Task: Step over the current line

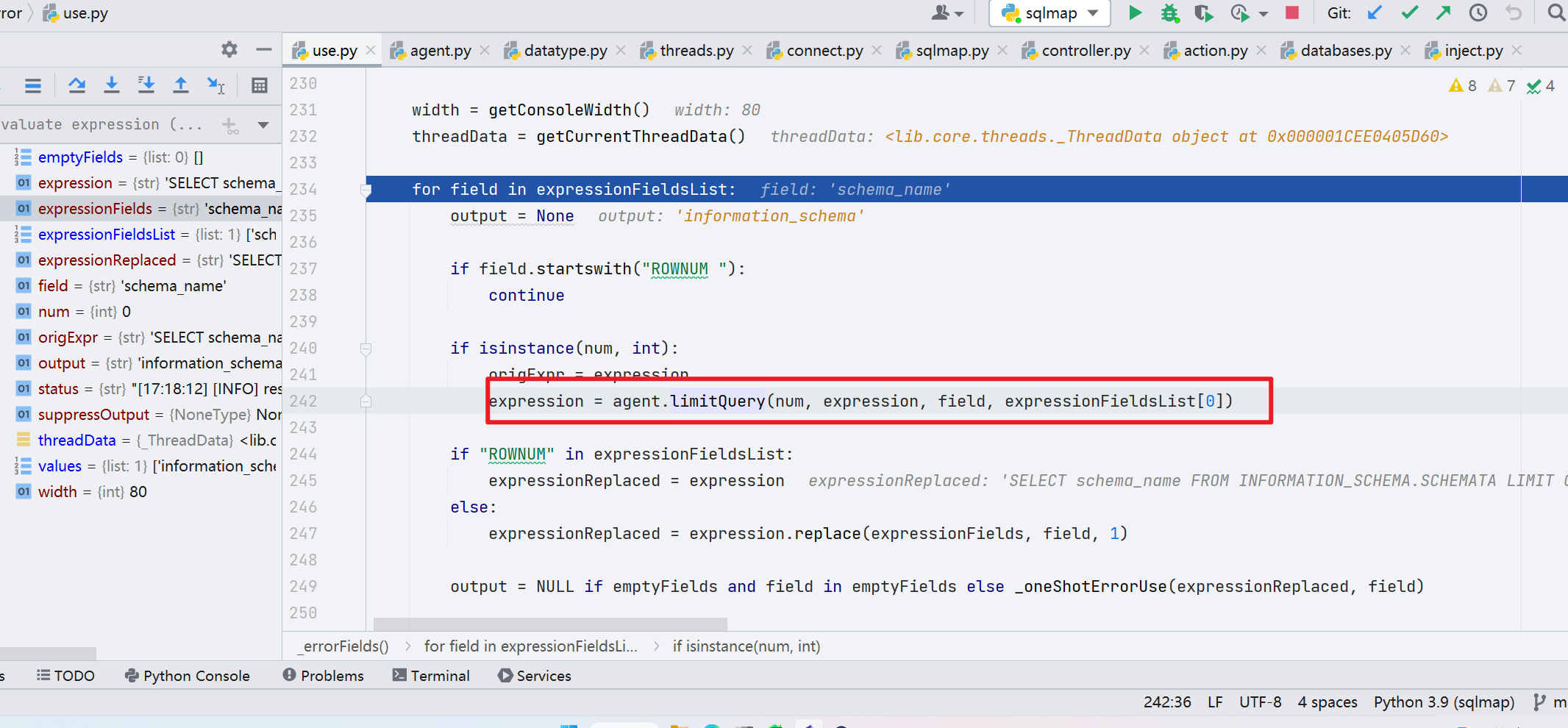Action: [x=76, y=85]
